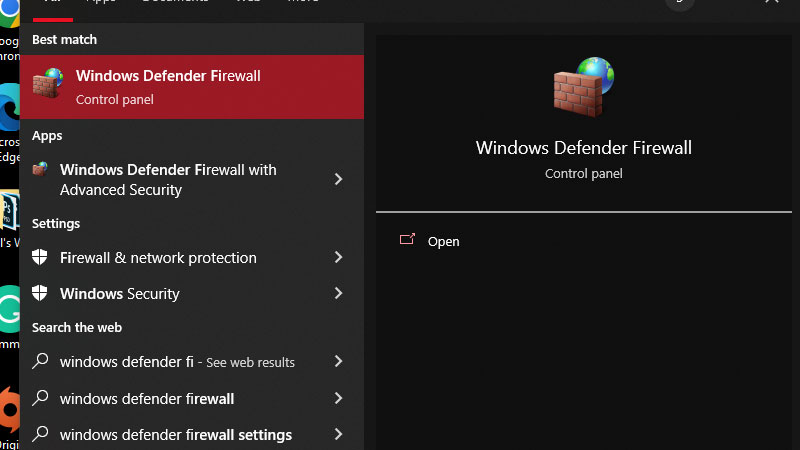Expand 'windows defender firewall' suggestion chevron

point(338,398)
